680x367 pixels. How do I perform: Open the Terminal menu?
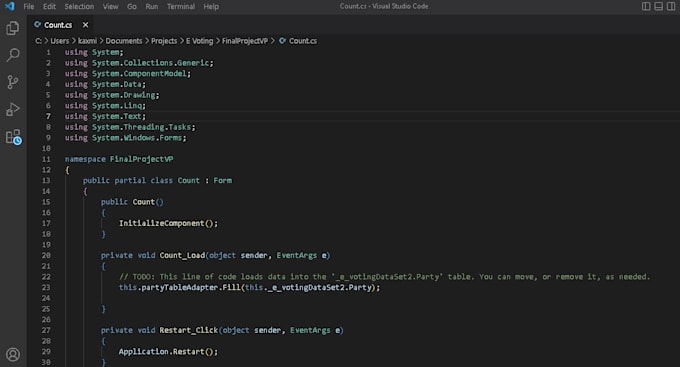pyautogui.click(x=180, y=7)
